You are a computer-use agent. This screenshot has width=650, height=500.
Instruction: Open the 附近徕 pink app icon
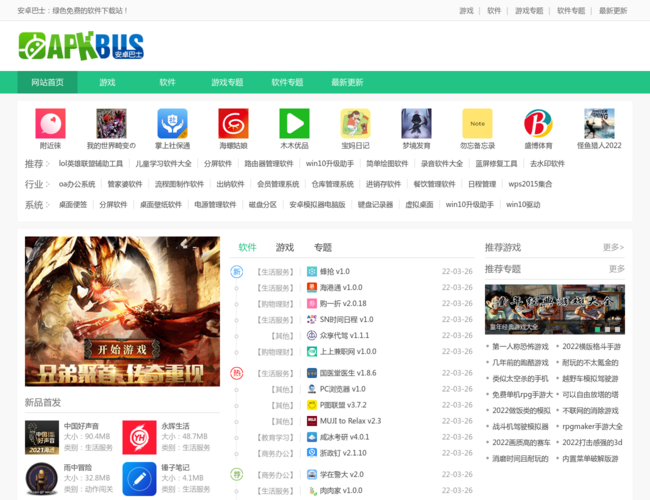pos(50,123)
